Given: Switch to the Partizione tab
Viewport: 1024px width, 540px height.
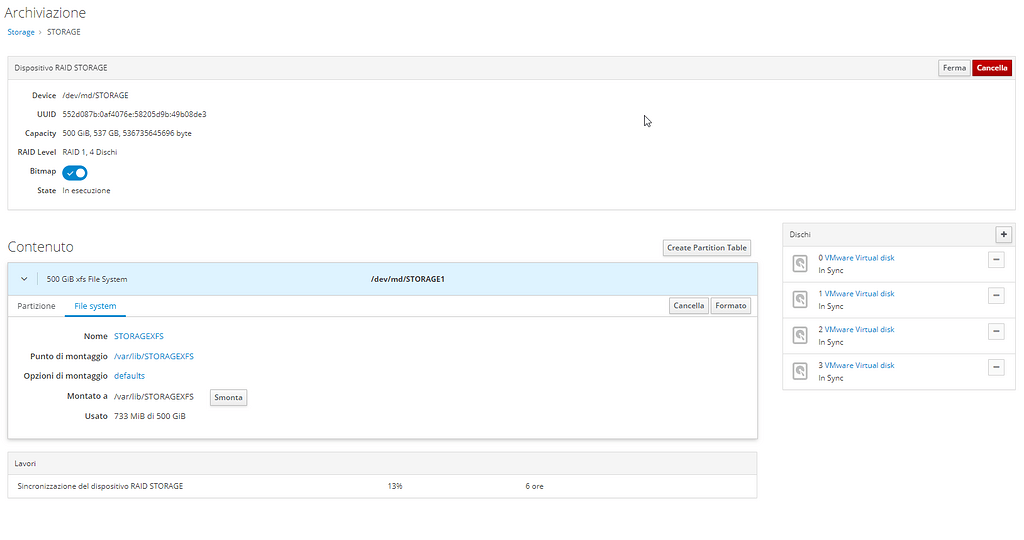Looking at the screenshot, I should [37, 306].
